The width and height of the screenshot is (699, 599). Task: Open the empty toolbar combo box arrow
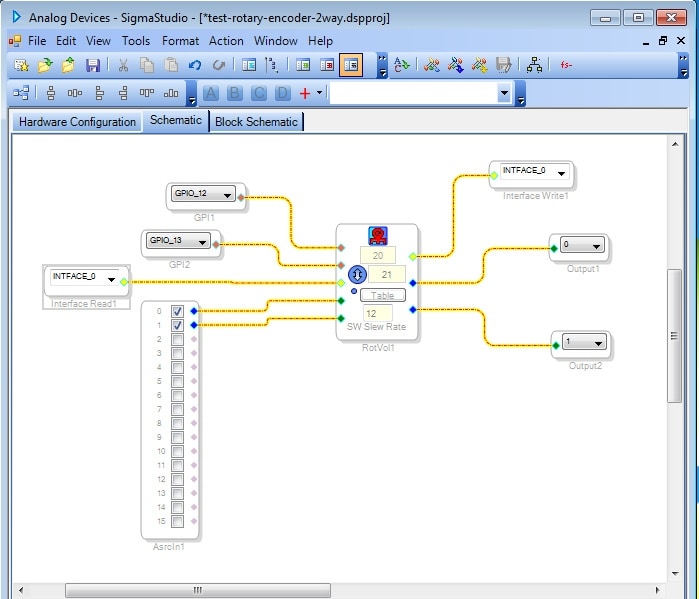coord(504,93)
